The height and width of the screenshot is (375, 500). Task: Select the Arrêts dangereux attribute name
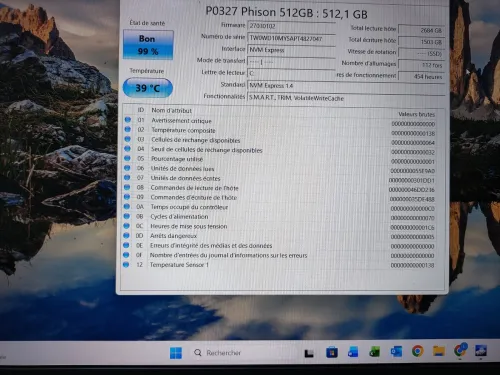coord(173,236)
